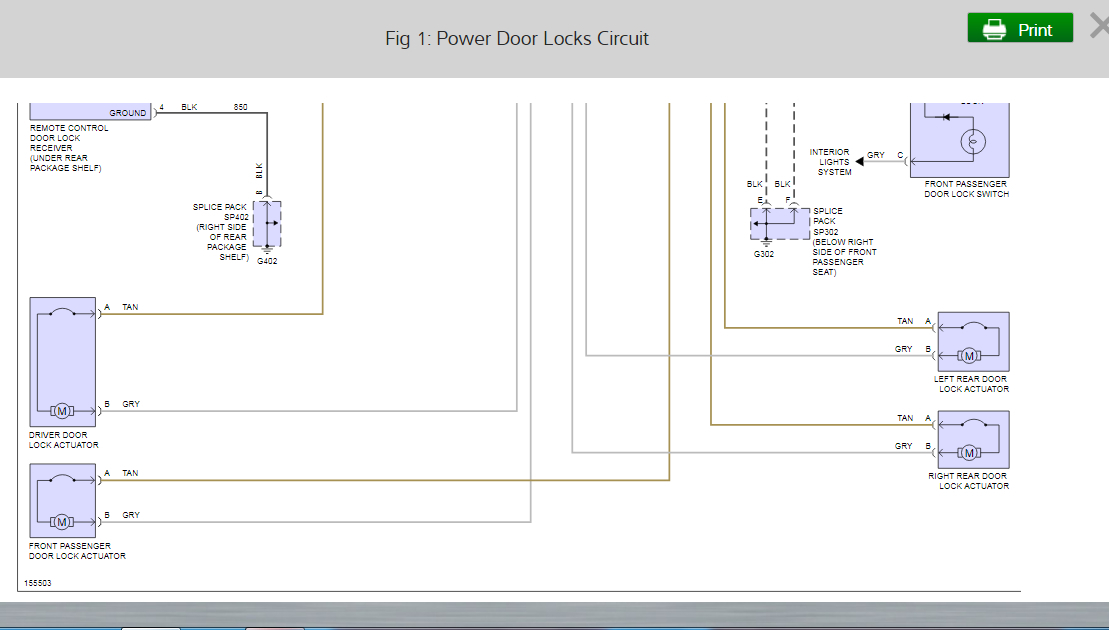
Task: Click the G302 ground symbol
Action: pyautogui.click(x=765, y=243)
